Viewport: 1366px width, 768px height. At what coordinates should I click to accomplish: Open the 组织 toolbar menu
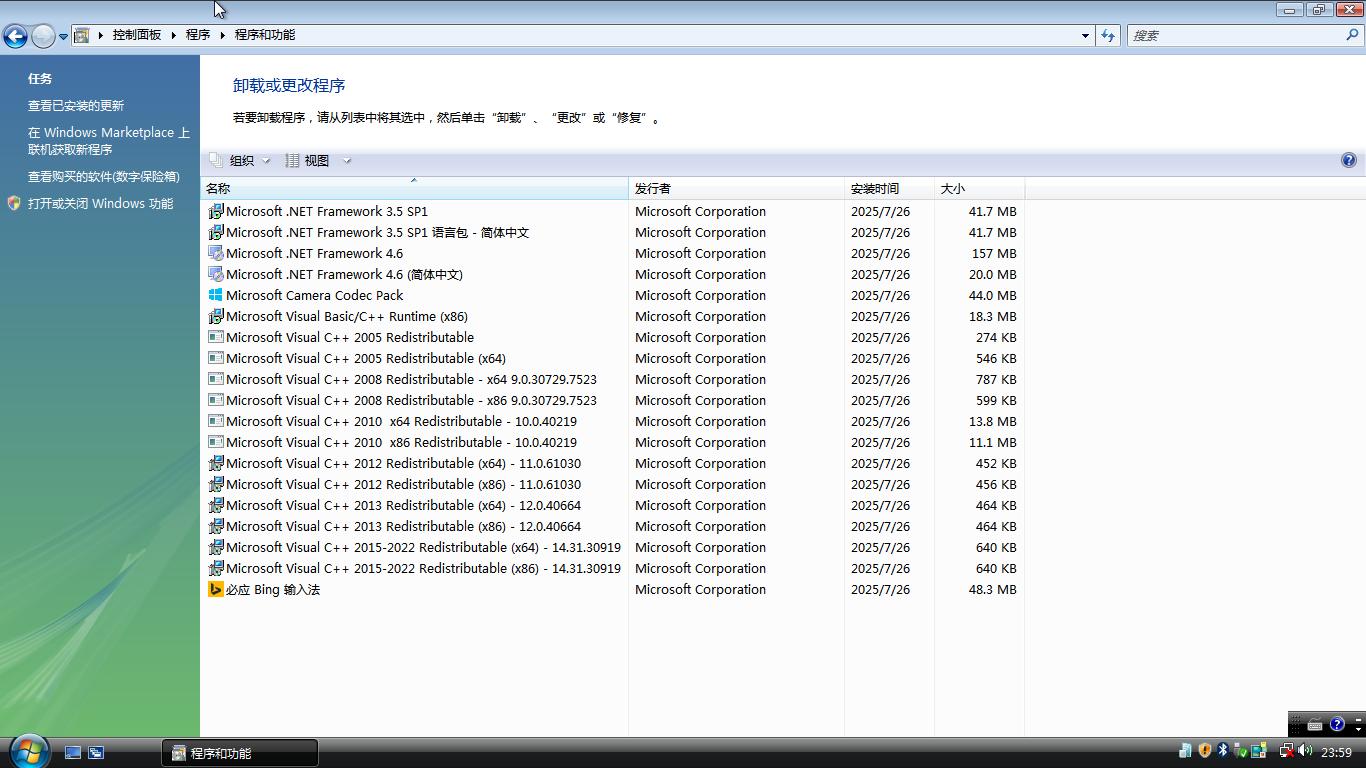coord(240,160)
